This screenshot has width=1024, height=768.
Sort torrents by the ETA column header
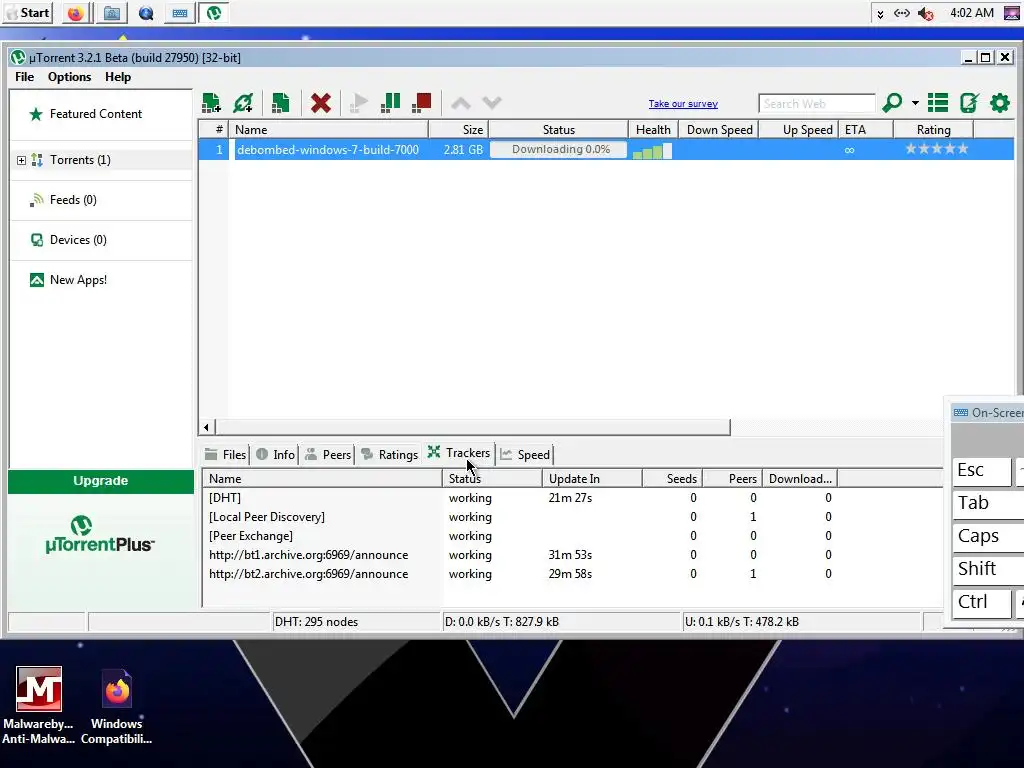point(865,130)
